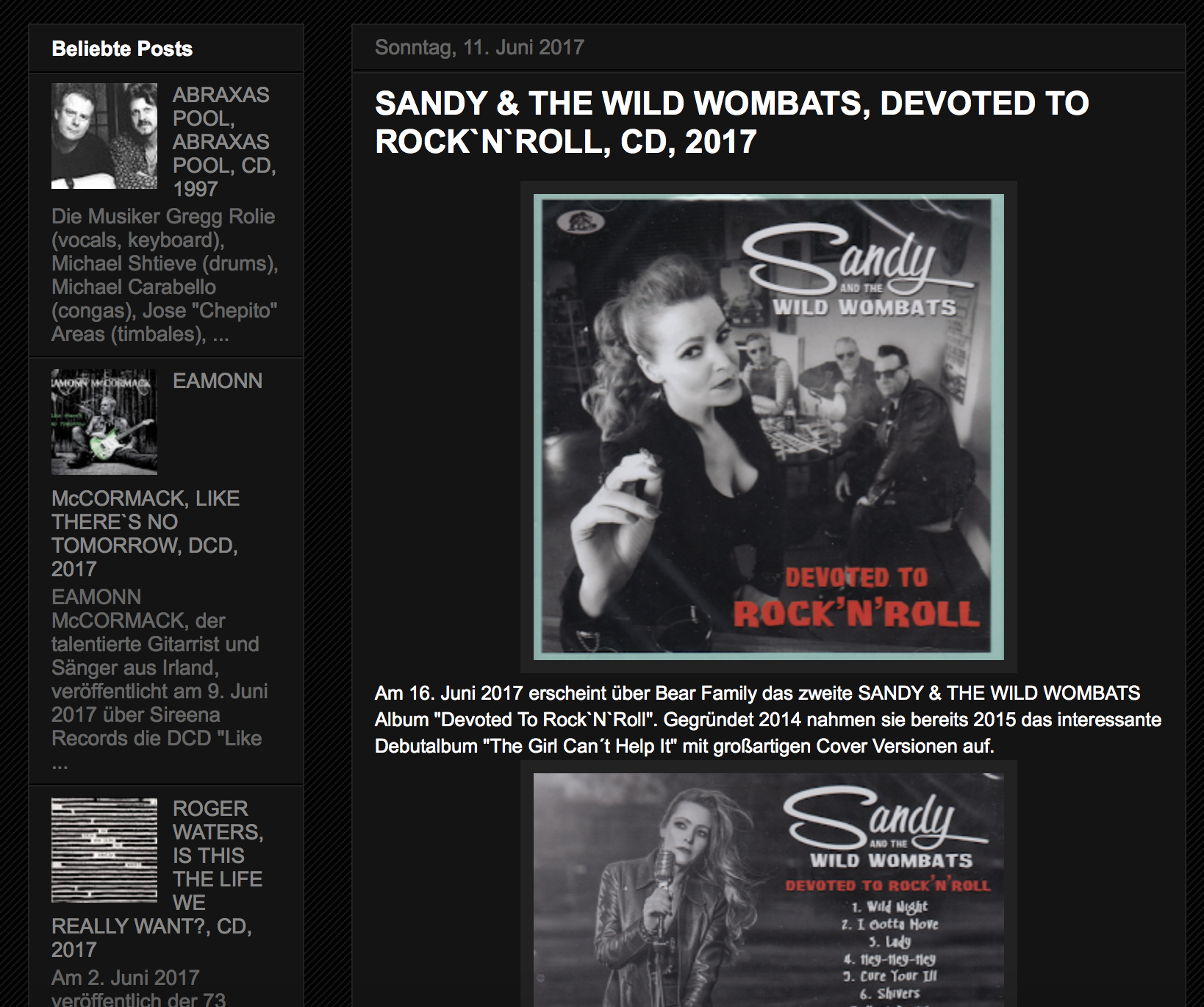Open the Eamonn McCormack guitar thumbnail

104,422
